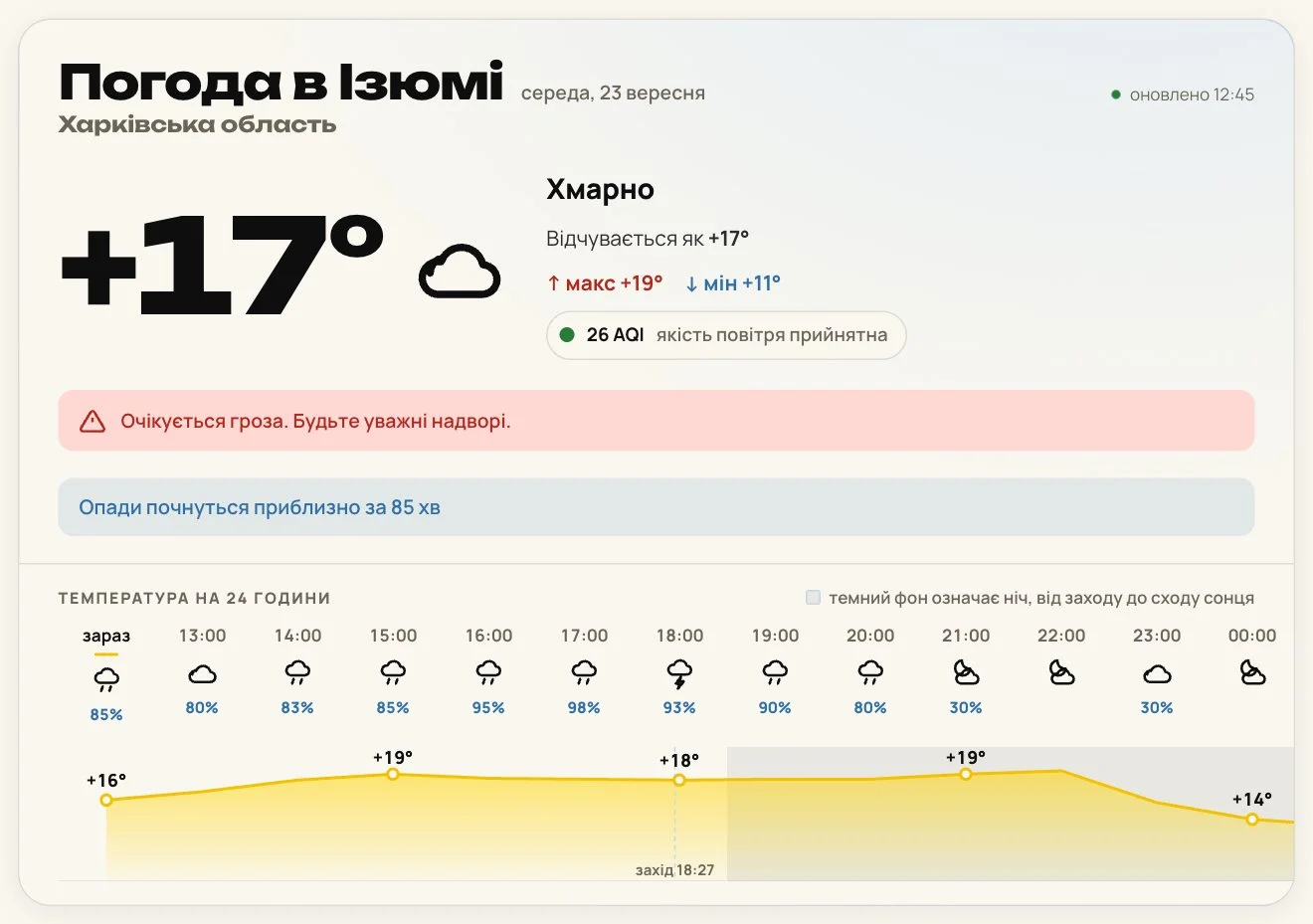The height and width of the screenshot is (924, 1313).
Task: Click the cloud icon under 13:00
Action: [202, 674]
